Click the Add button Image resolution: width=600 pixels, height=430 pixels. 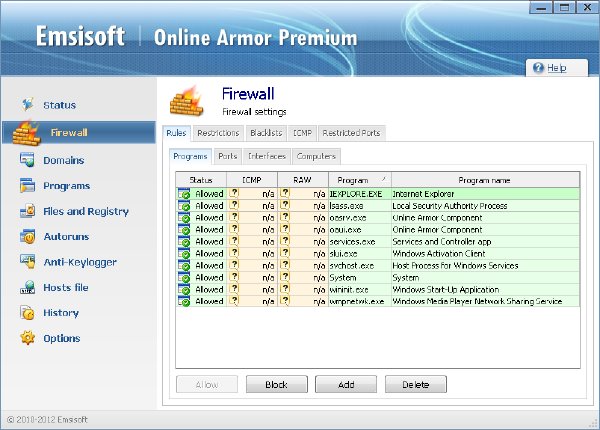click(x=346, y=384)
